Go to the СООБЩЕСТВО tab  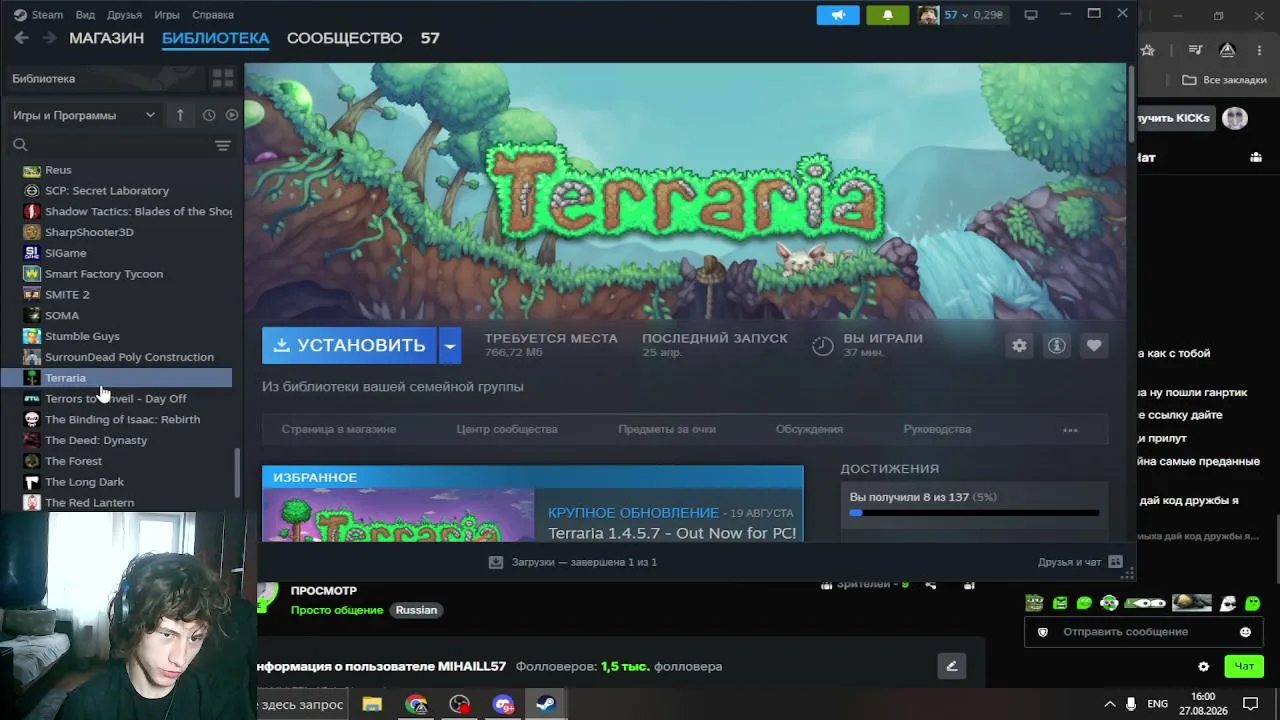pyautogui.click(x=344, y=38)
